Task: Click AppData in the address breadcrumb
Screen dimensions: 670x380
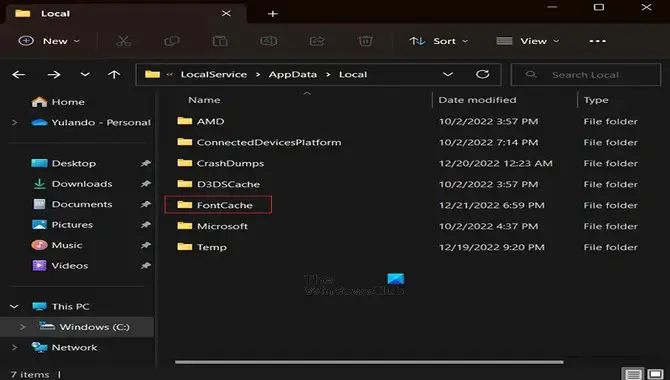Action: (x=293, y=74)
